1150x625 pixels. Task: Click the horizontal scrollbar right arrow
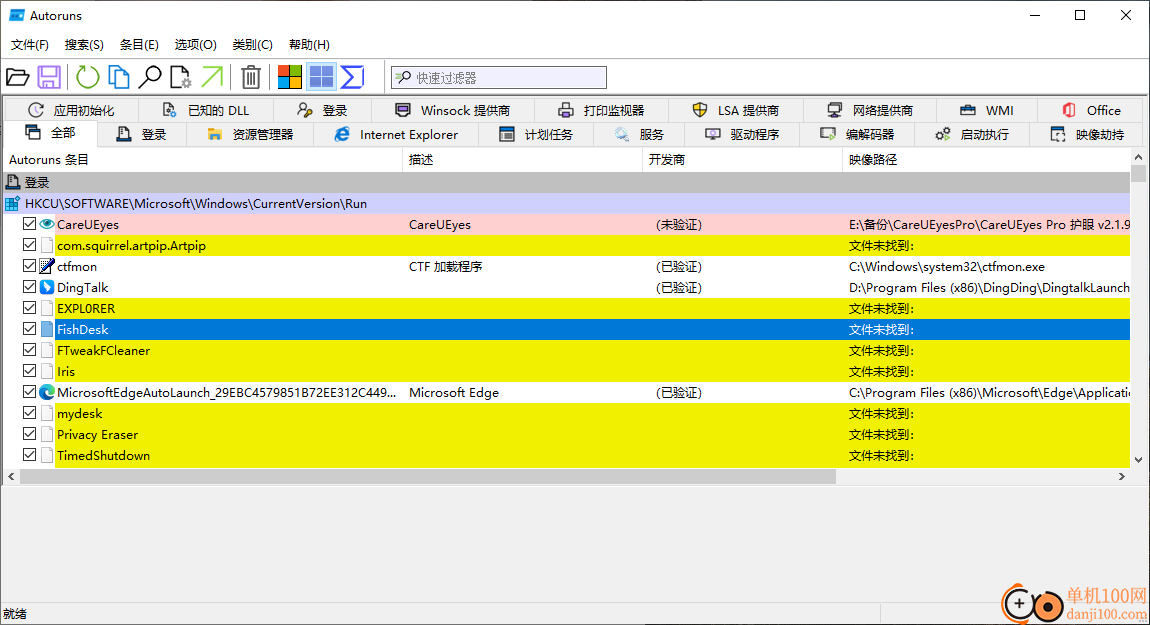point(1121,477)
